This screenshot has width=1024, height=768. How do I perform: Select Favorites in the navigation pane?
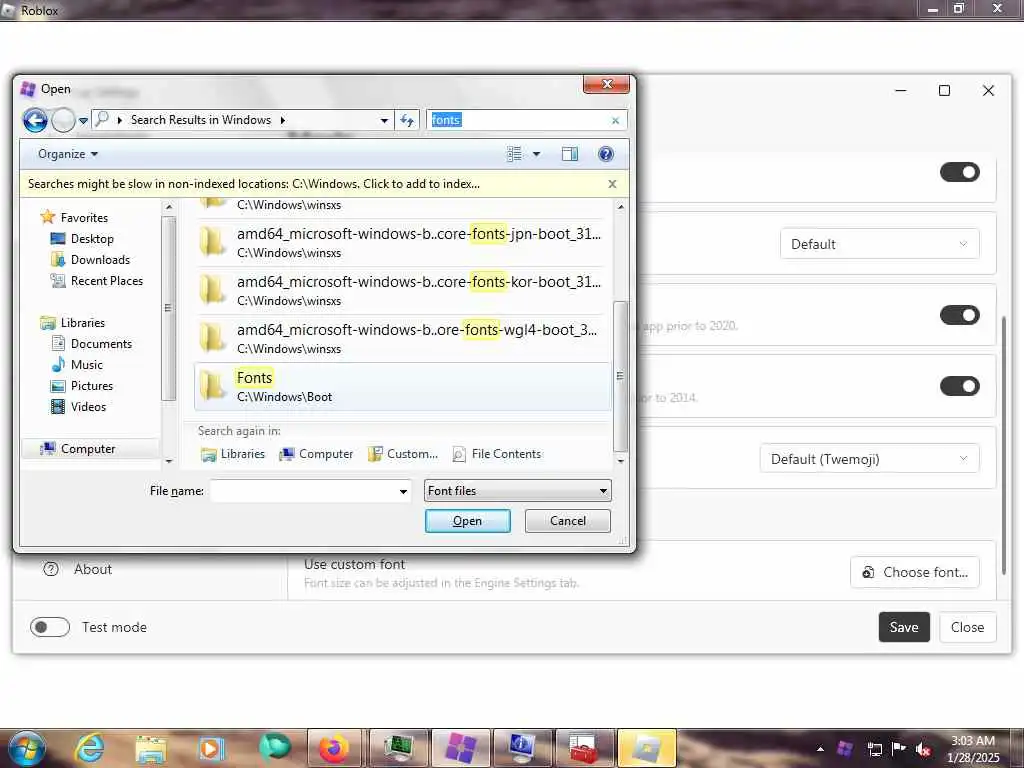coord(84,217)
